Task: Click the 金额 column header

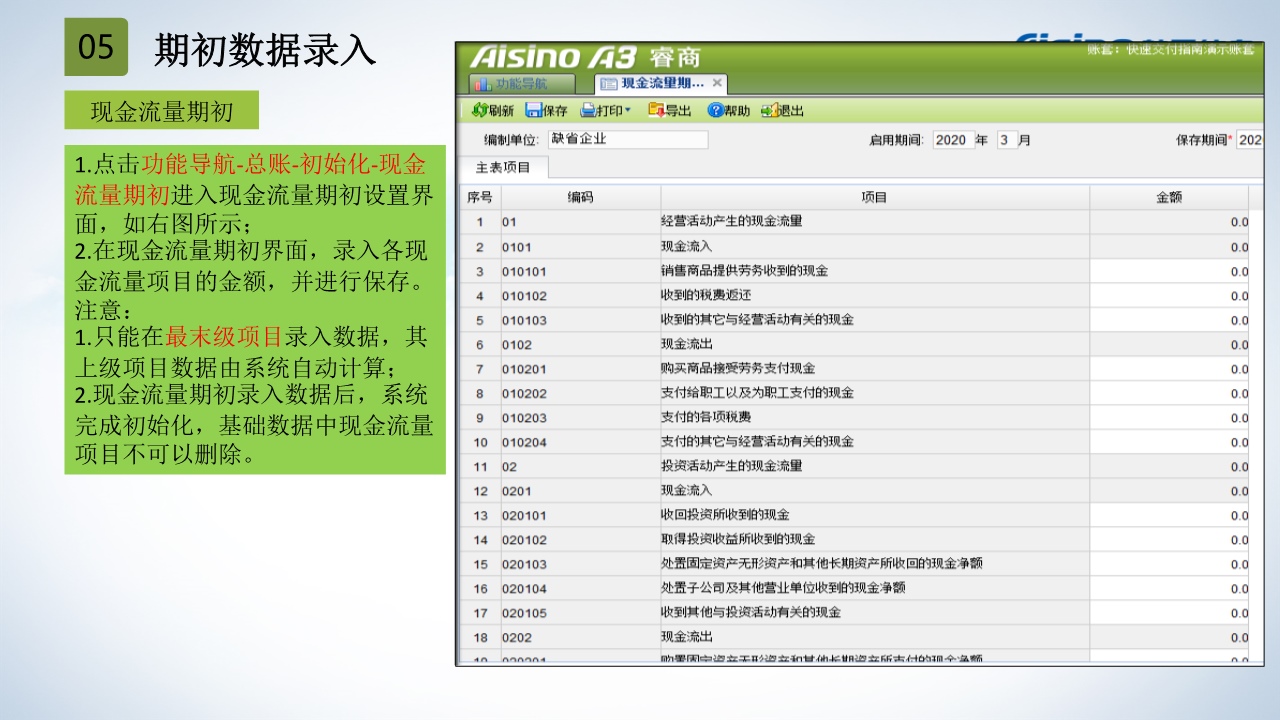Action: tap(1168, 197)
